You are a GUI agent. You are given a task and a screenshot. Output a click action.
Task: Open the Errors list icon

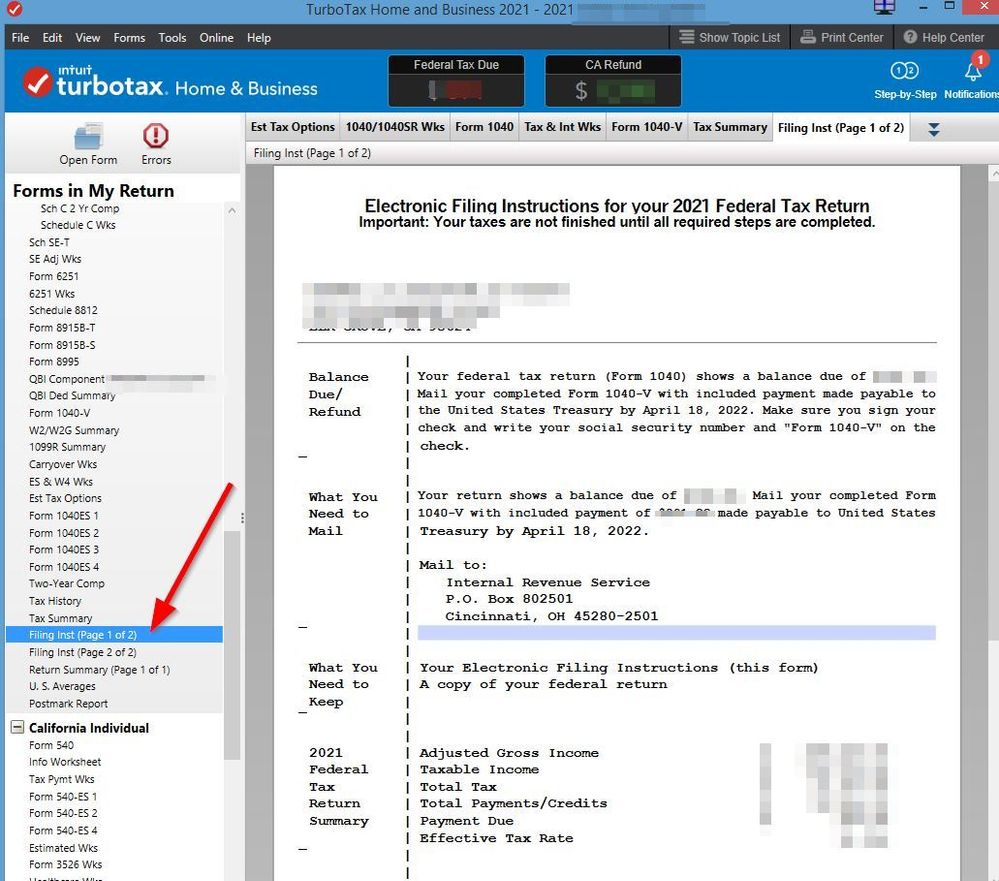tap(156, 136)
